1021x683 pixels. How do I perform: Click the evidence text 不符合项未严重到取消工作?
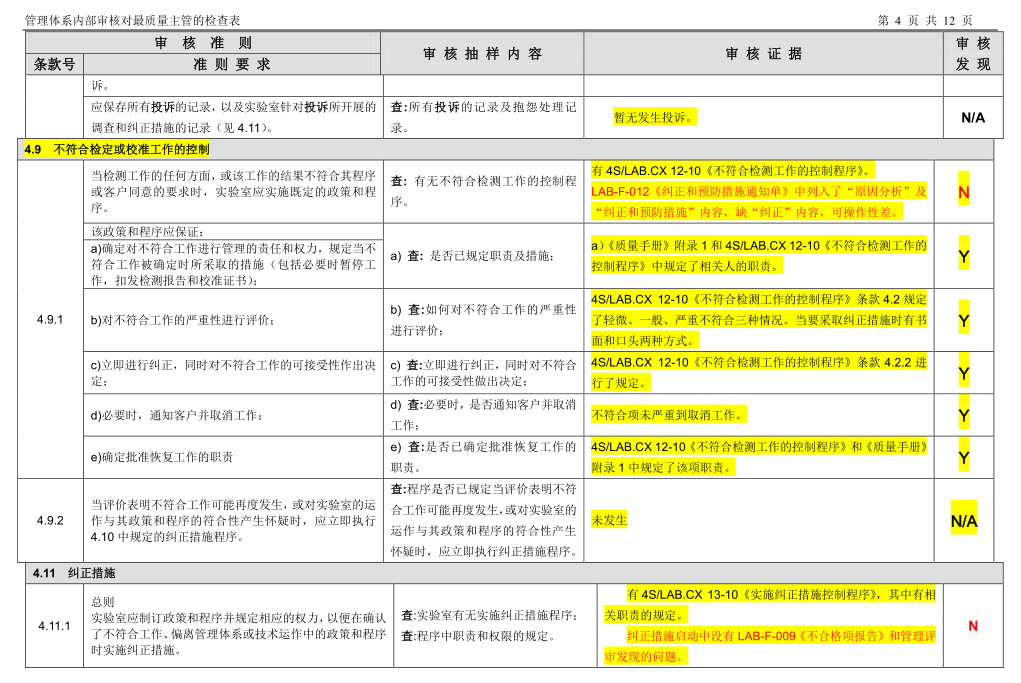coord(667,415)
